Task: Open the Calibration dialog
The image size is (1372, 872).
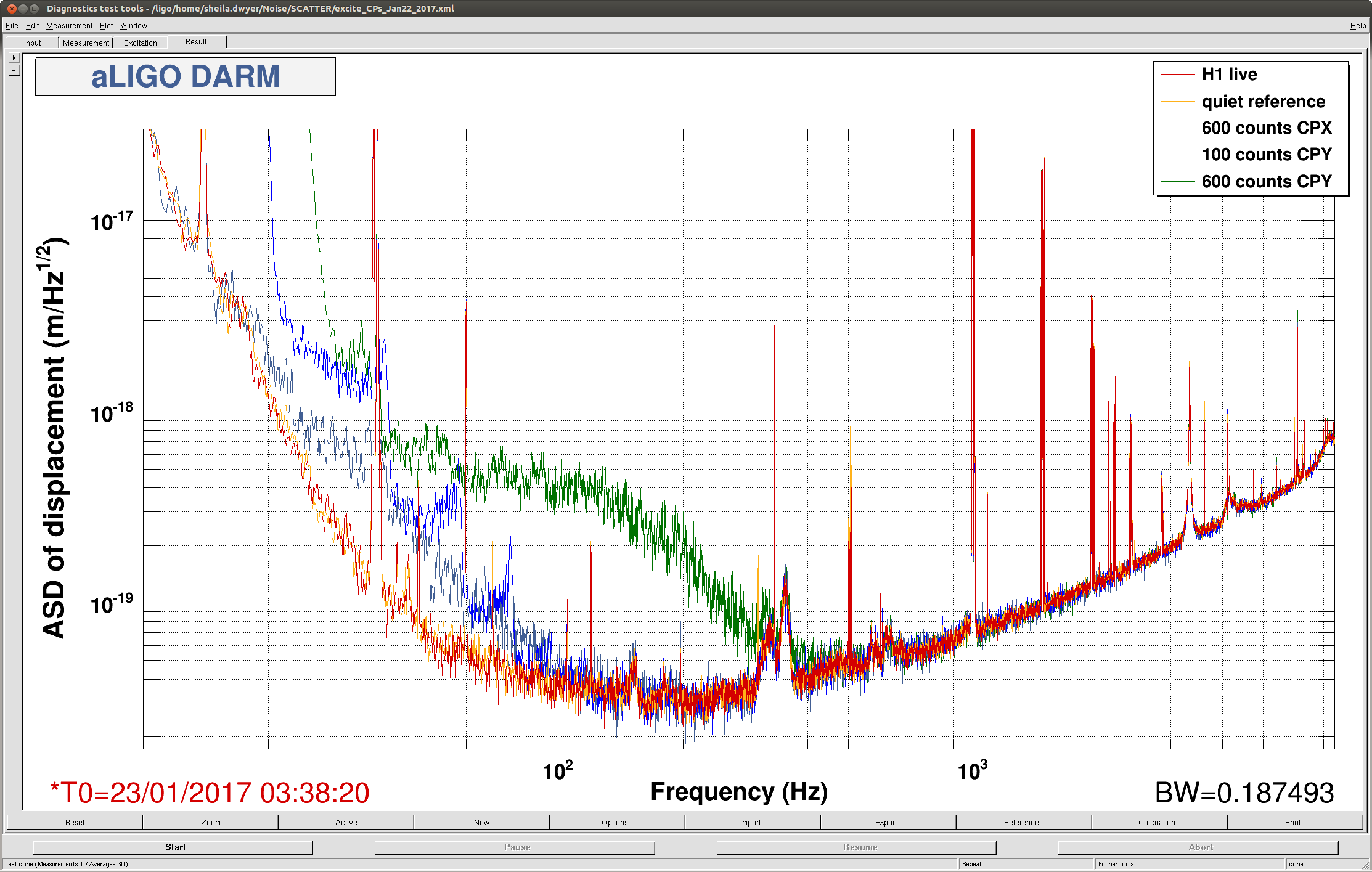Action: 1160,822
